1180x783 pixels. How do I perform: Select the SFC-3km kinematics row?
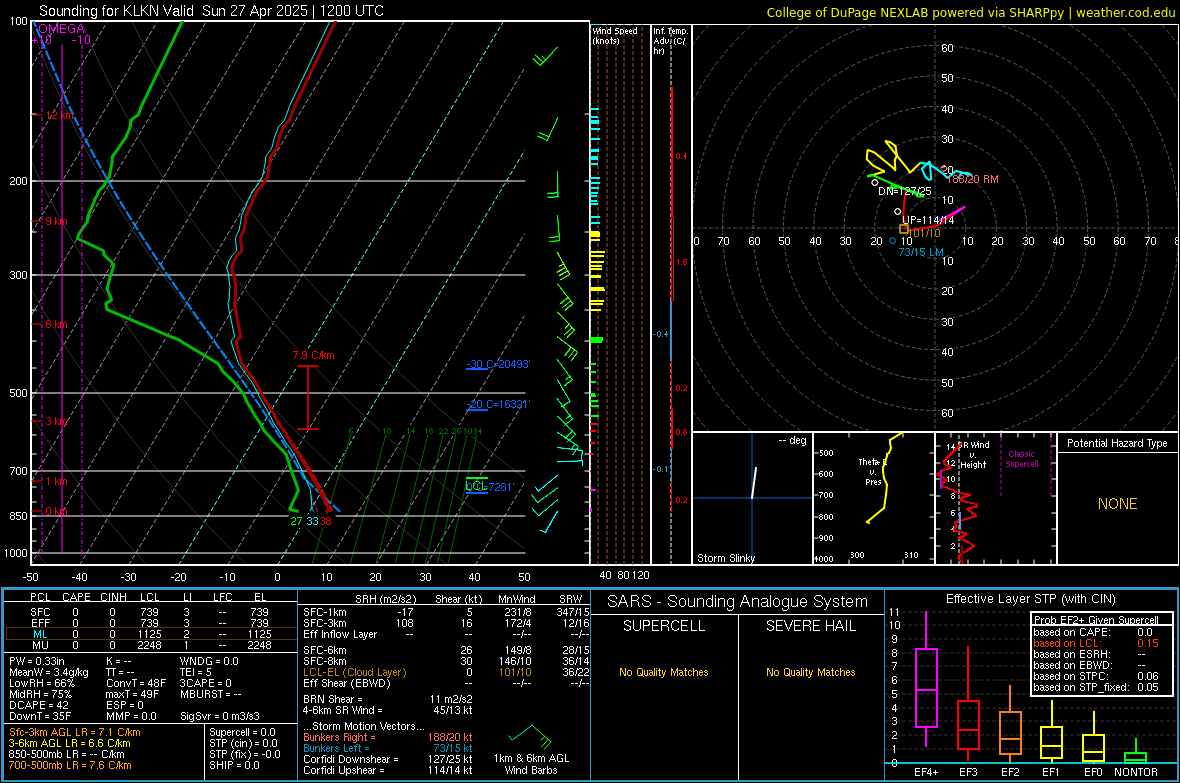[446, 623]
